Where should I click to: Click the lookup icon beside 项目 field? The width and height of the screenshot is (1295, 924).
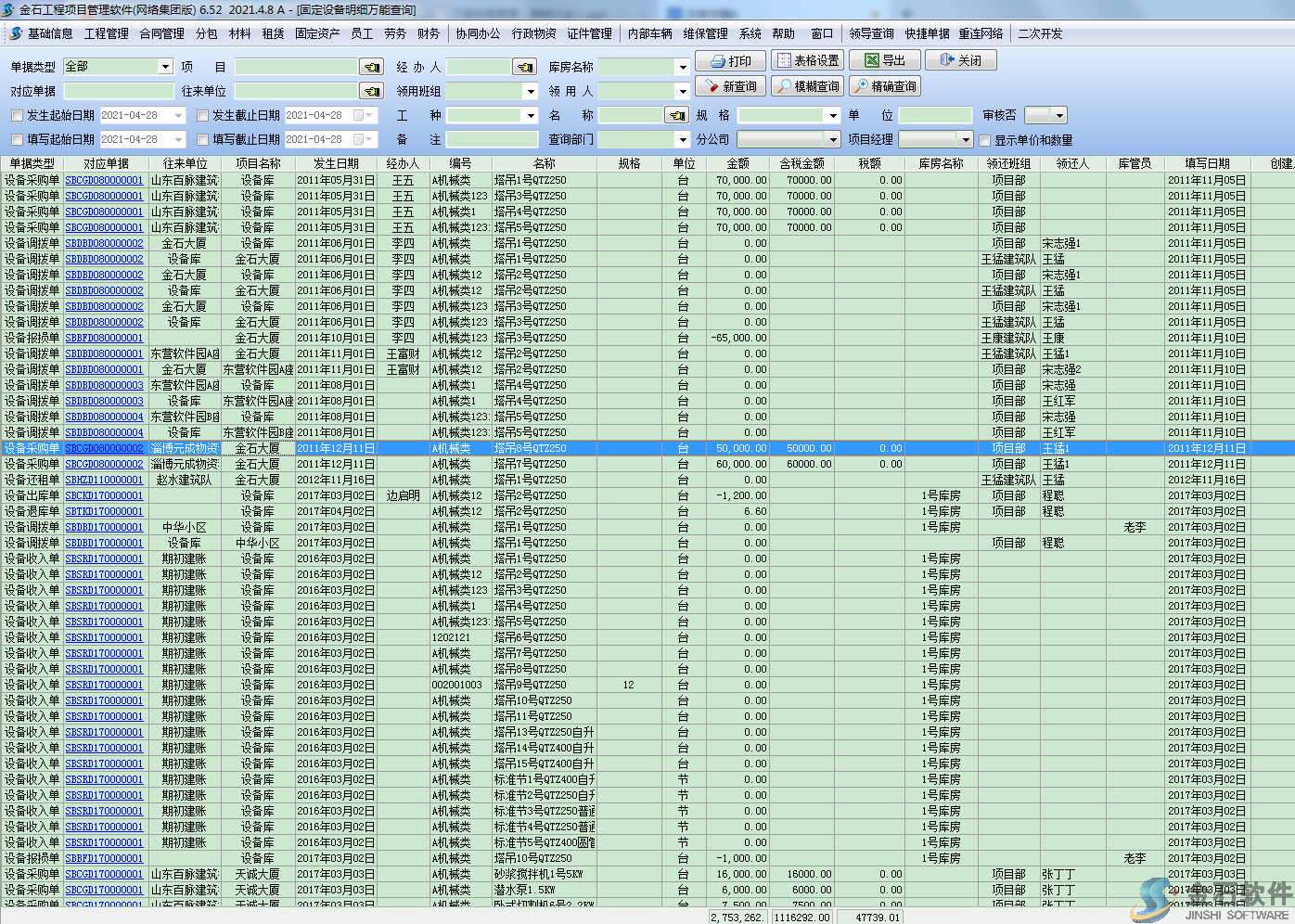(372, 67)
